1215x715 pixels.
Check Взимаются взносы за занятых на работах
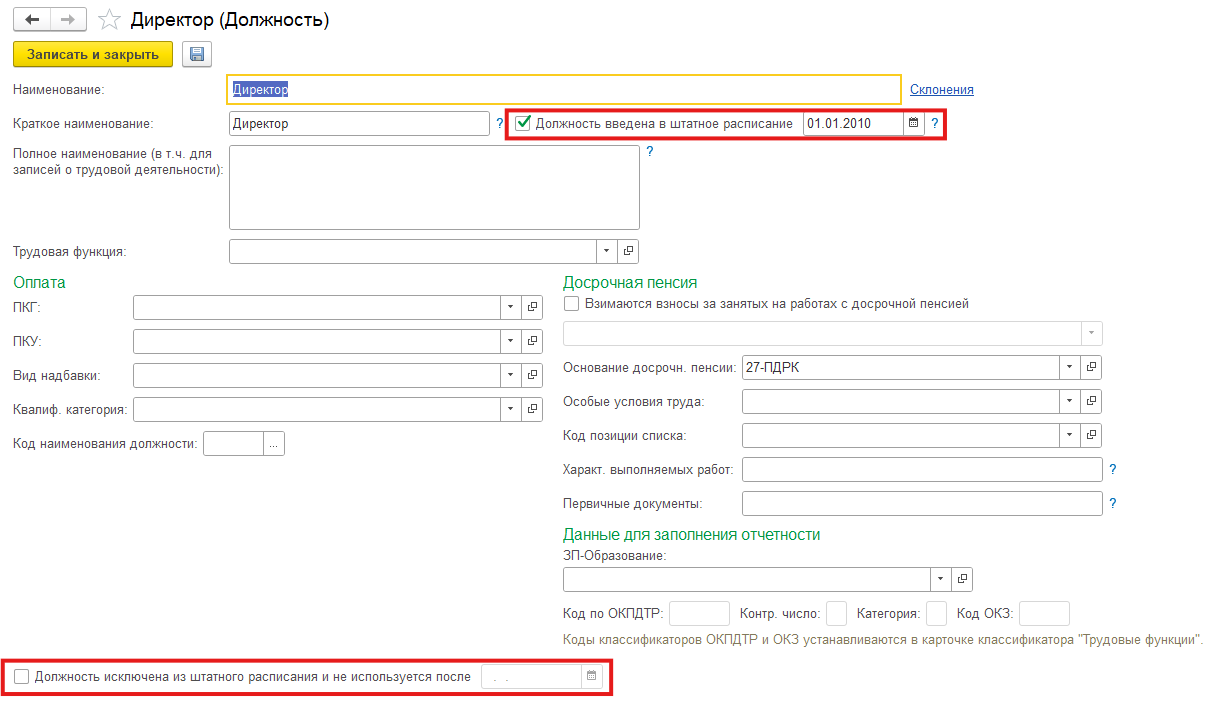572,304
